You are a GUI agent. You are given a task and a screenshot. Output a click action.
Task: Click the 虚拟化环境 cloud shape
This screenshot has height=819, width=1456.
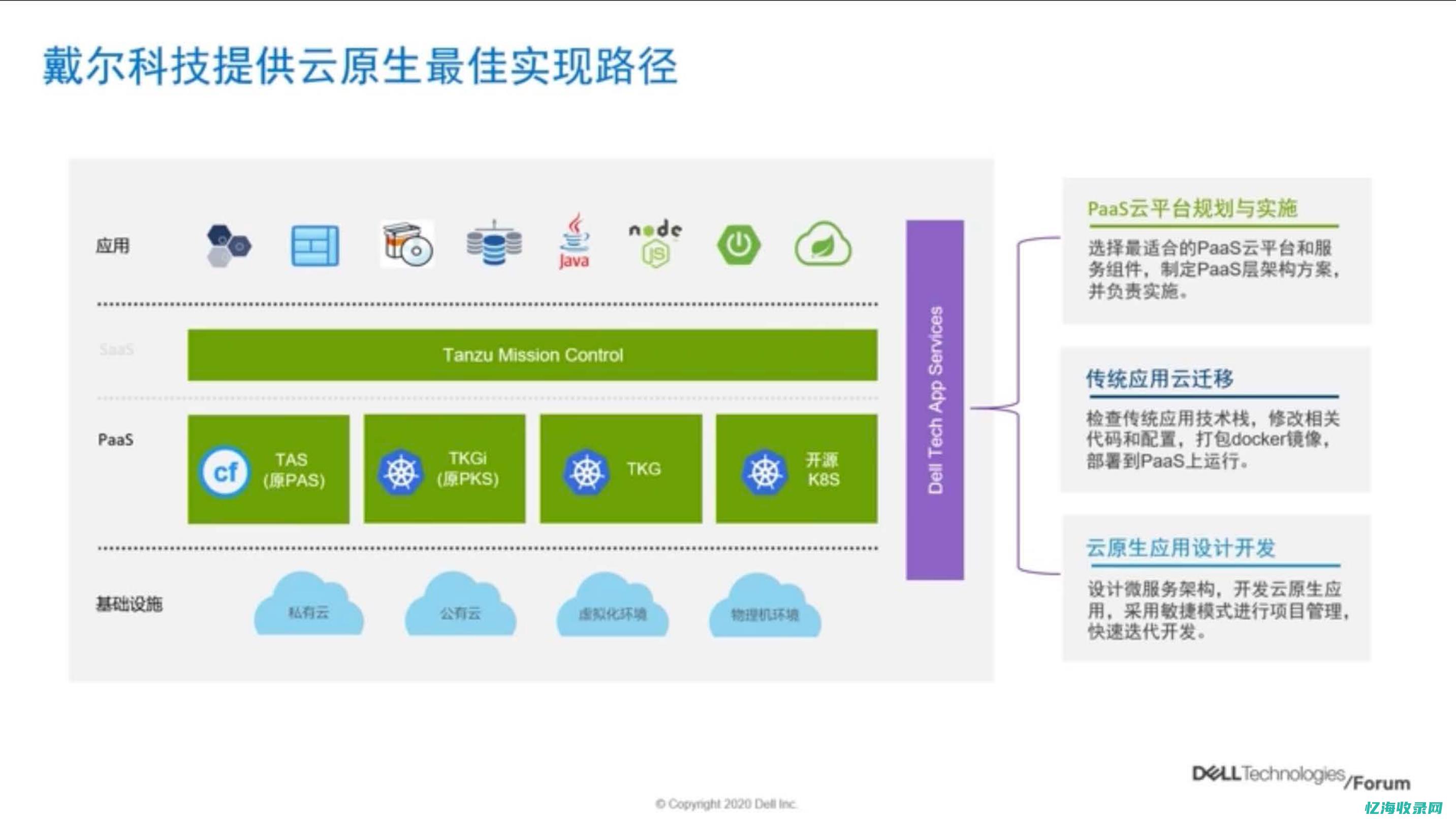click(612, 605)
